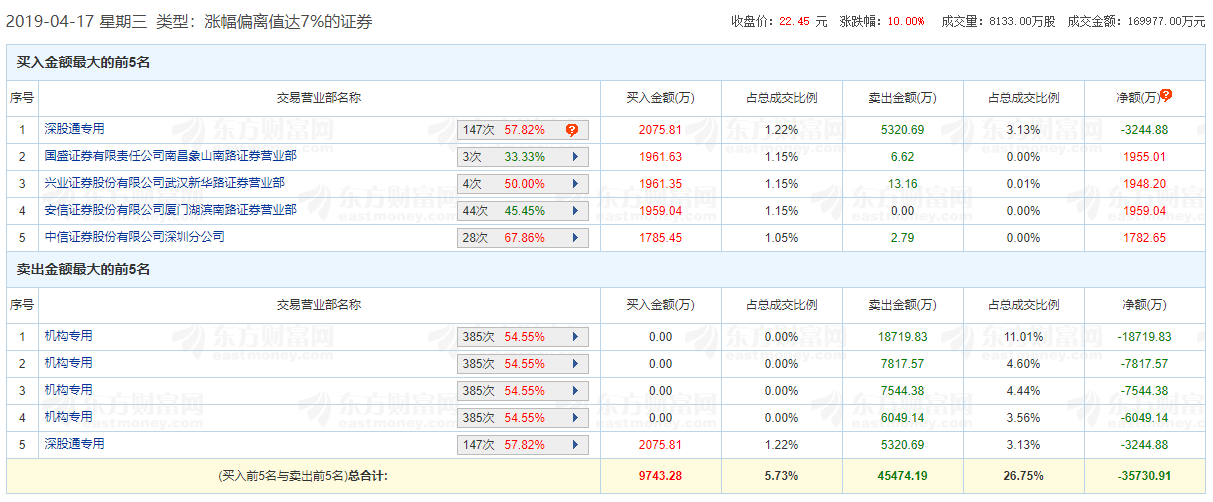Open the 国盛证券 南昌象山南路 branch link
Image resolution: width=1213 pixels, height=502 pixels.
tap(170, 156)
